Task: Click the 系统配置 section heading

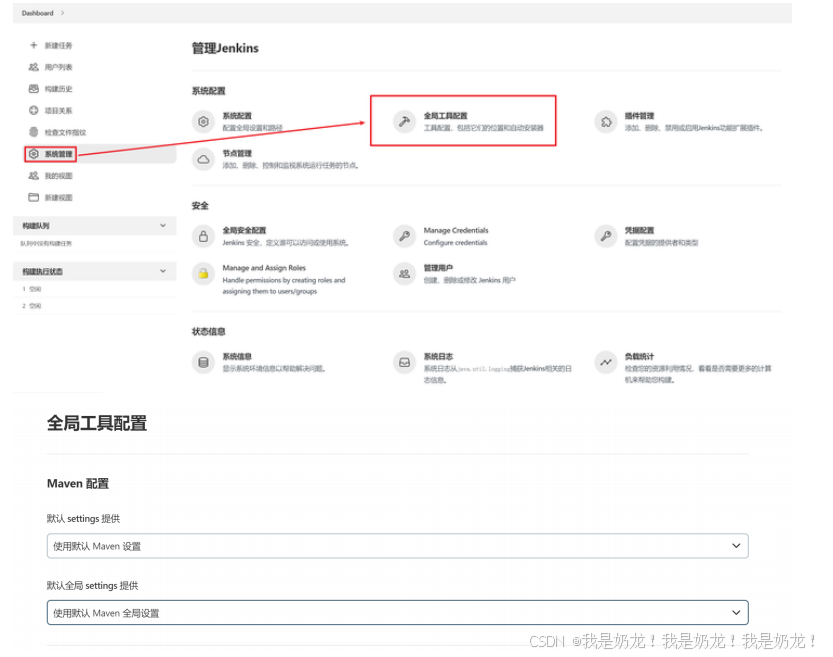Action: coord(208,91)
